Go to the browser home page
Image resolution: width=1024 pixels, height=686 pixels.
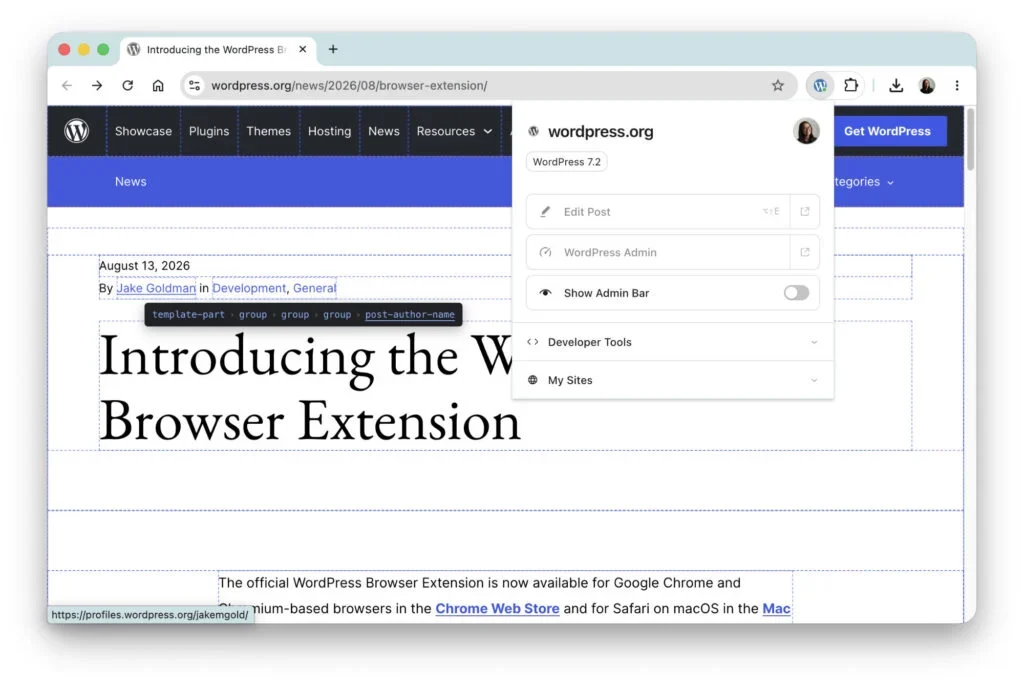click(x=158, y=86)
